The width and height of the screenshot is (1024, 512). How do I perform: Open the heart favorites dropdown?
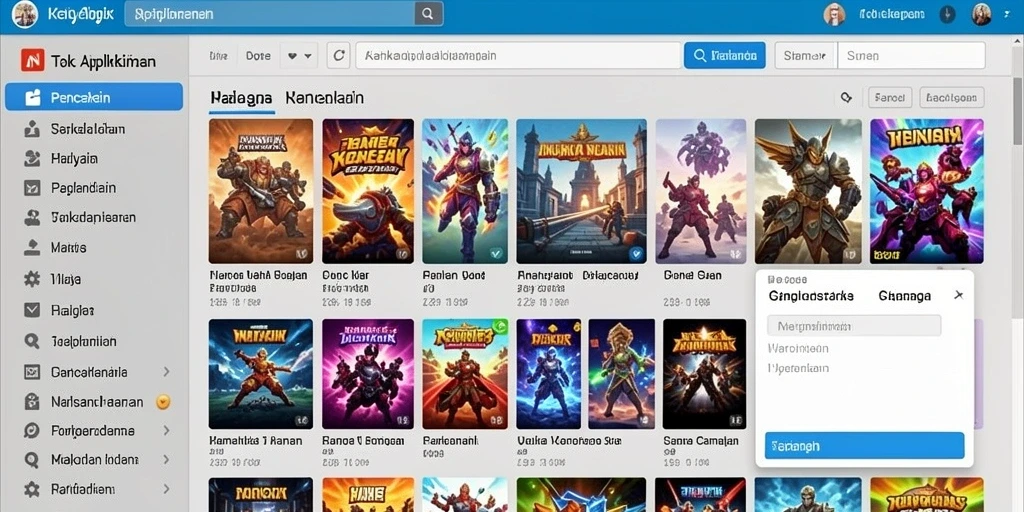point(299,56)
